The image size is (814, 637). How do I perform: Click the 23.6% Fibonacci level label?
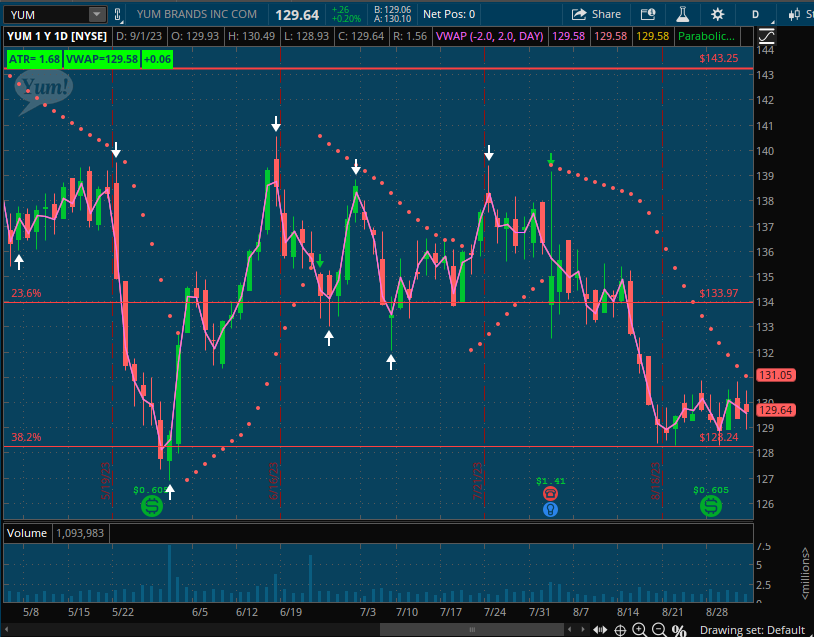pyautogui.click(x=26, y=293)
